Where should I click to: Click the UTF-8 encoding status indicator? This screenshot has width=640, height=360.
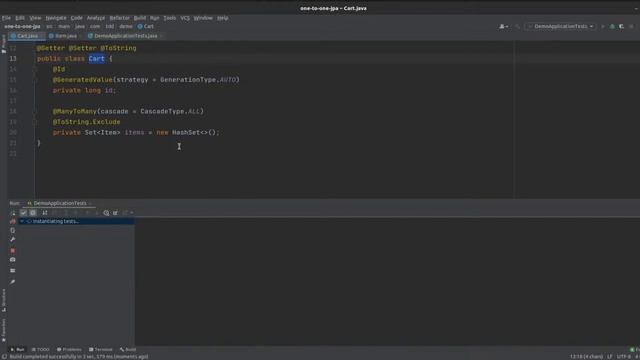point(624,357)
